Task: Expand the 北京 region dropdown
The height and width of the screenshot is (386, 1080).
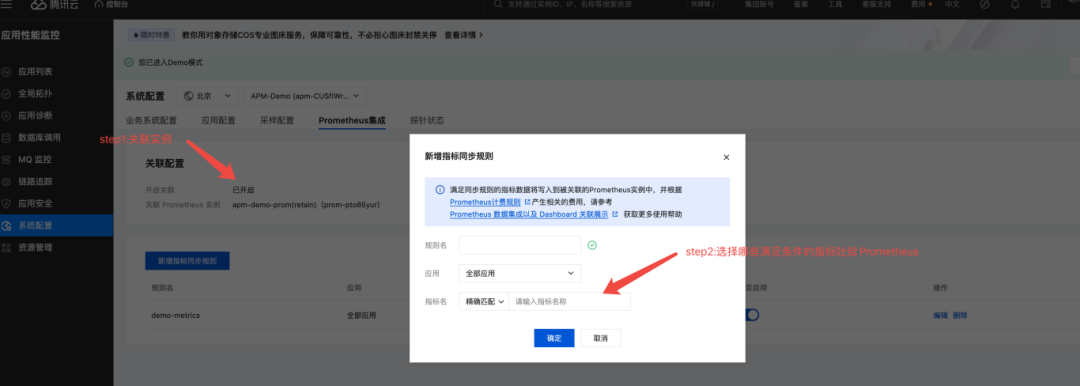Action: (x=207, y=96)
